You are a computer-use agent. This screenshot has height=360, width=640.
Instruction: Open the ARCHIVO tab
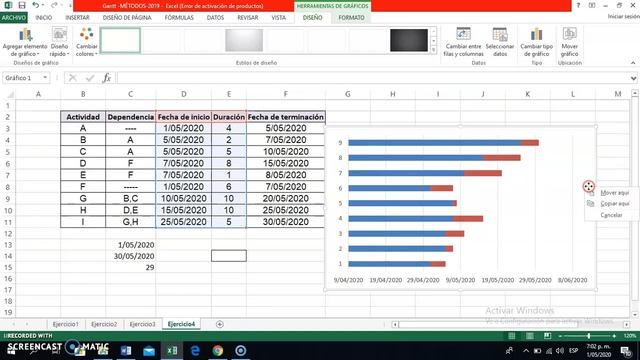[14, 18]
